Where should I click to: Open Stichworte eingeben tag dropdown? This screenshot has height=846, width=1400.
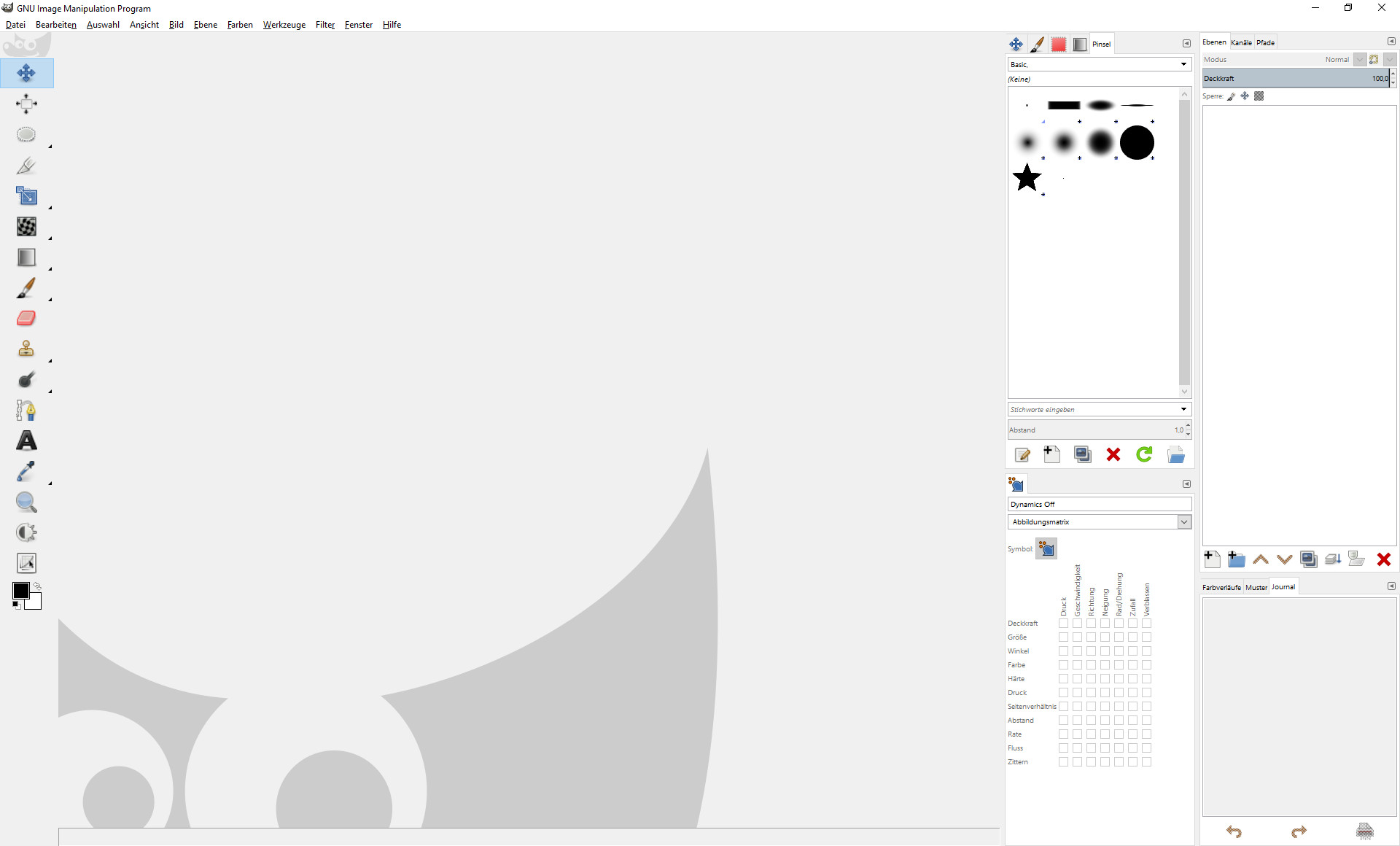[x=1183, y=409]
